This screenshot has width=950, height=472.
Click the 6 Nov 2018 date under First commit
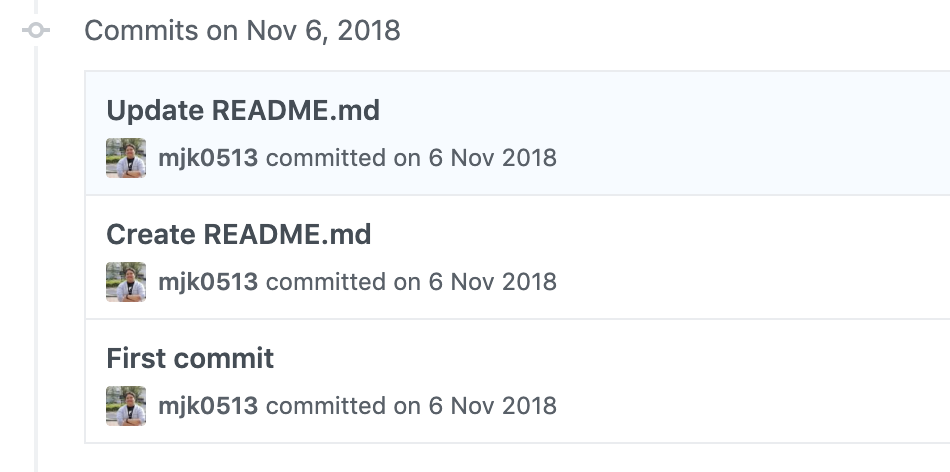(x=493, y=406)
